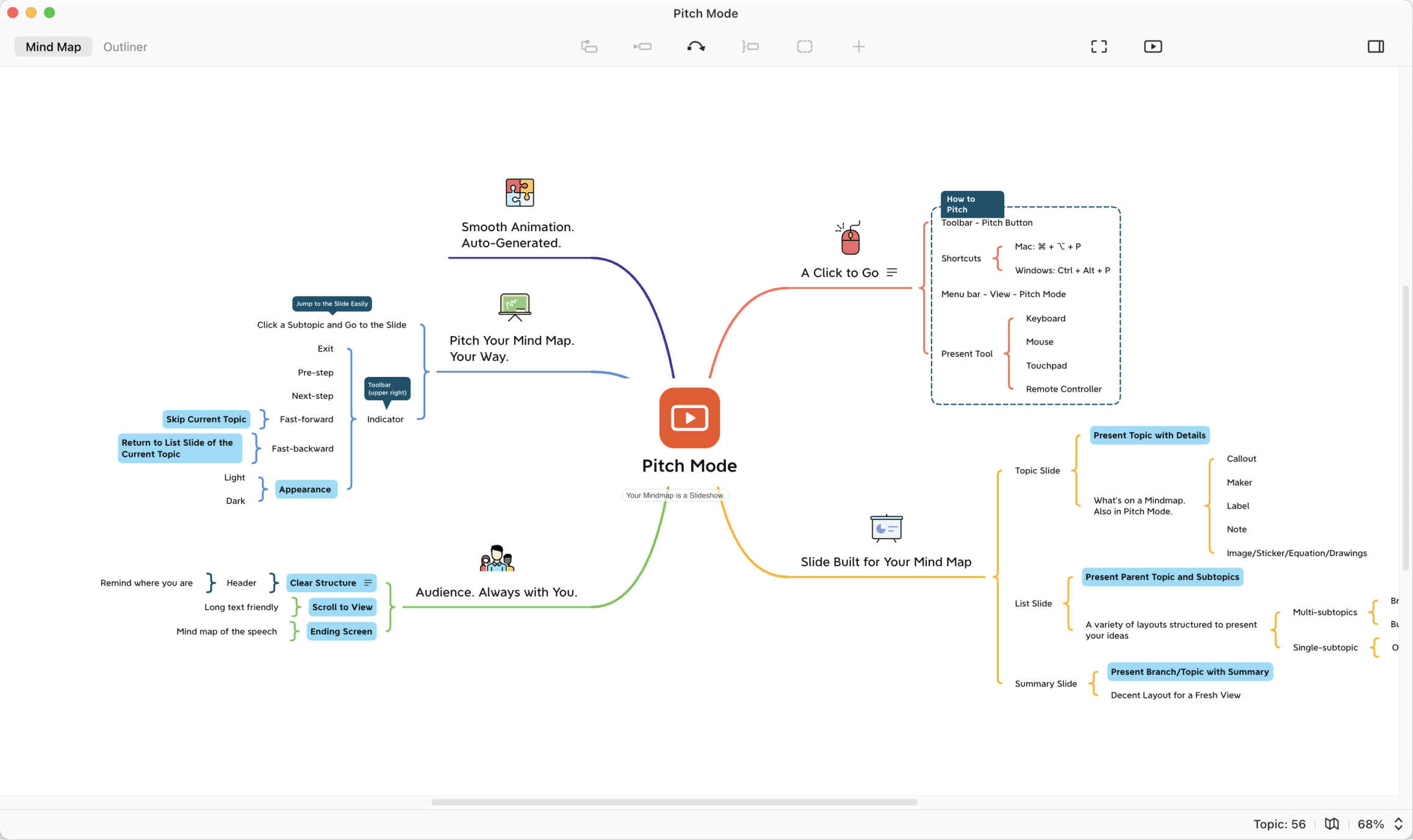Expand the 'How to Pitch' boundary group
Viewport: 1413px width, 840px height.
[x=971, y=204]
